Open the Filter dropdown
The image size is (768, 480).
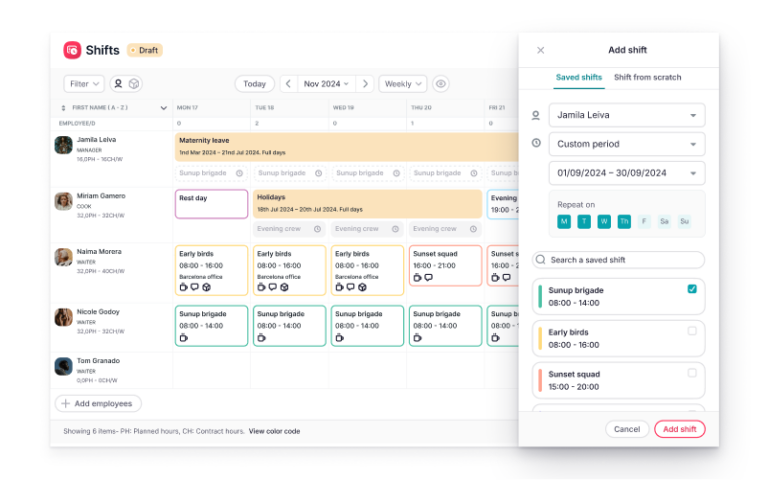tap(84, 84)
